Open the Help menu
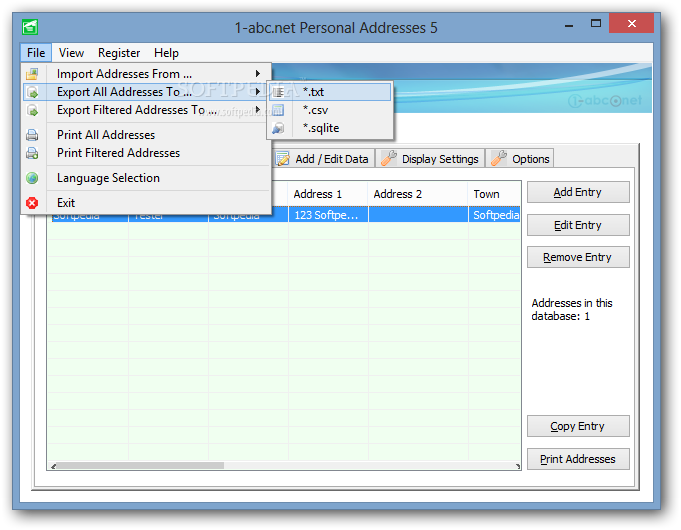 click(166, 53)
